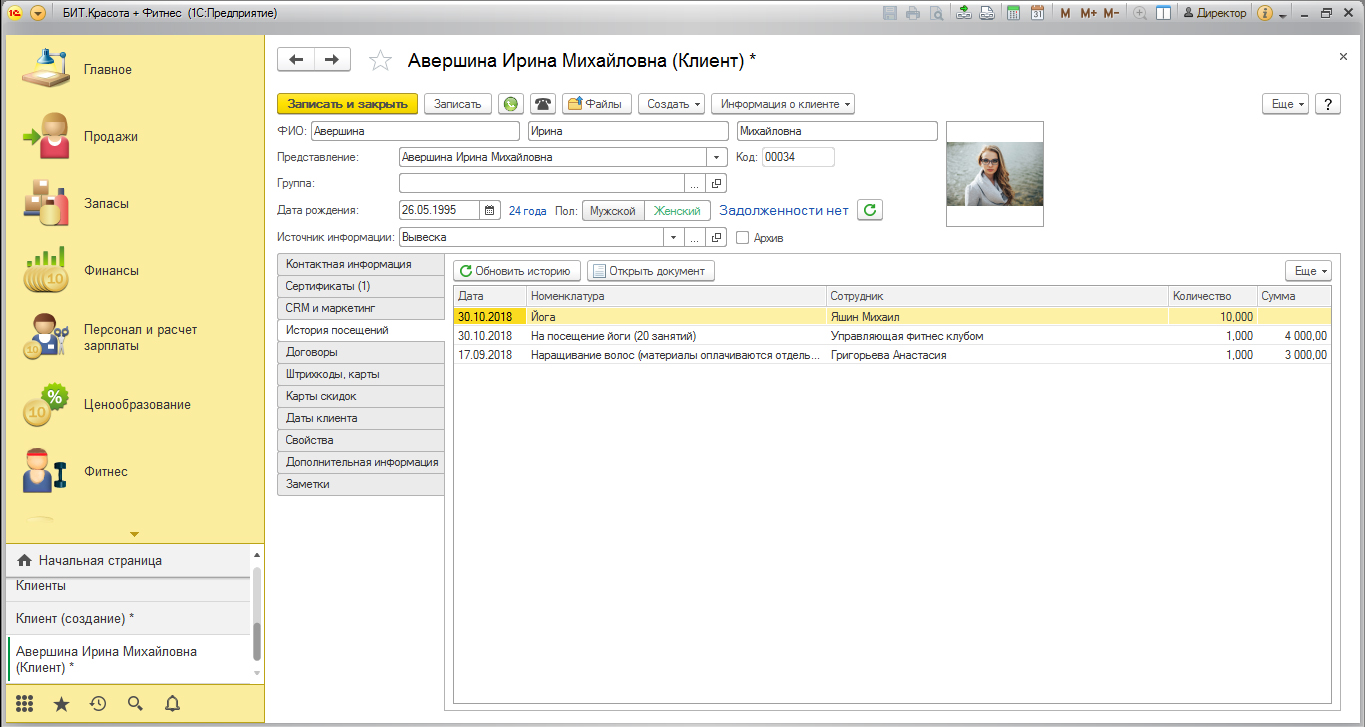Refresh debt status green arrow icon
The width and height of the screenshot is (1365, 727).
[x=870, y=210]
